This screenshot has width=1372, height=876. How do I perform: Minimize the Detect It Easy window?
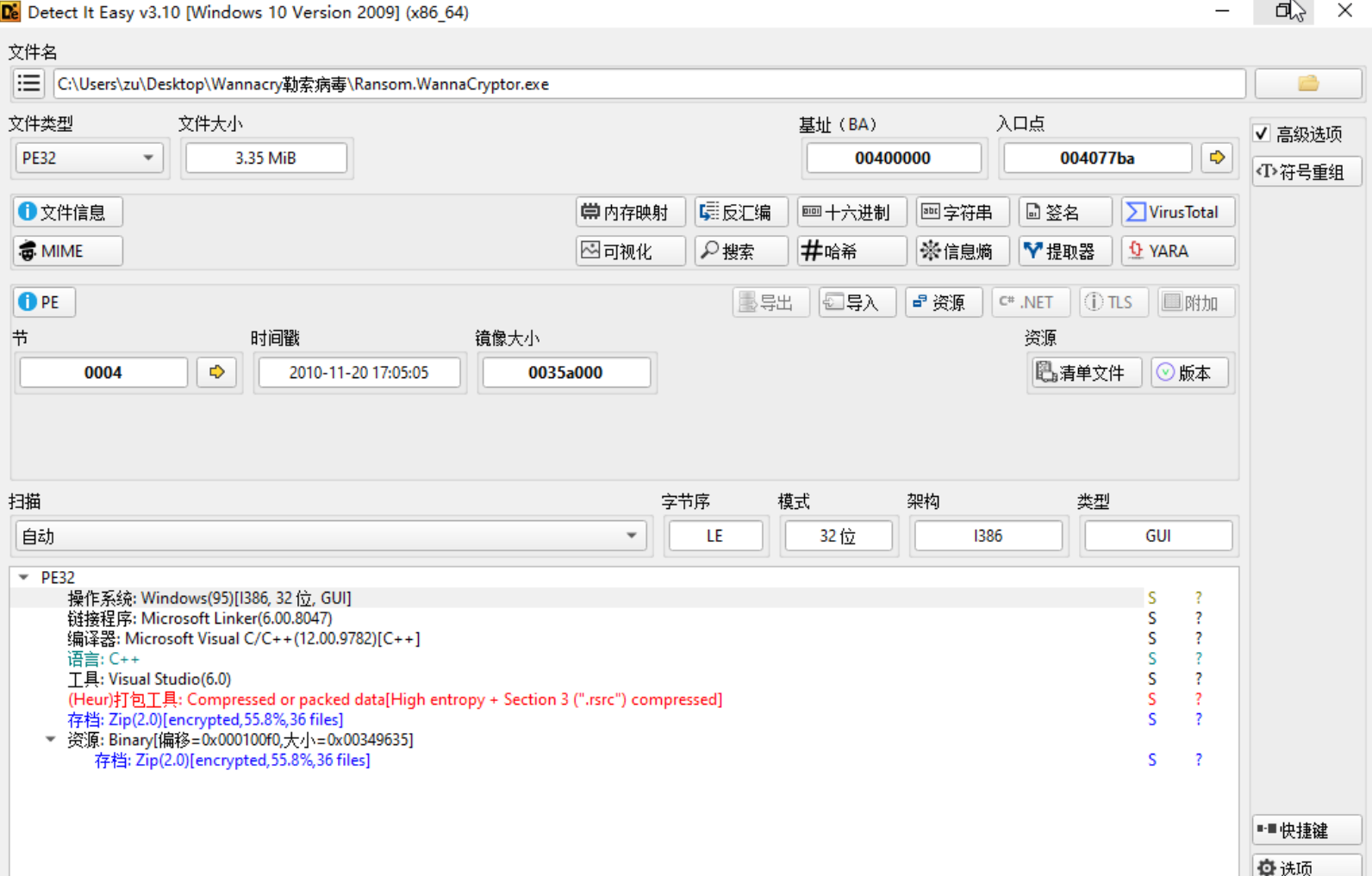point(1222,11)
